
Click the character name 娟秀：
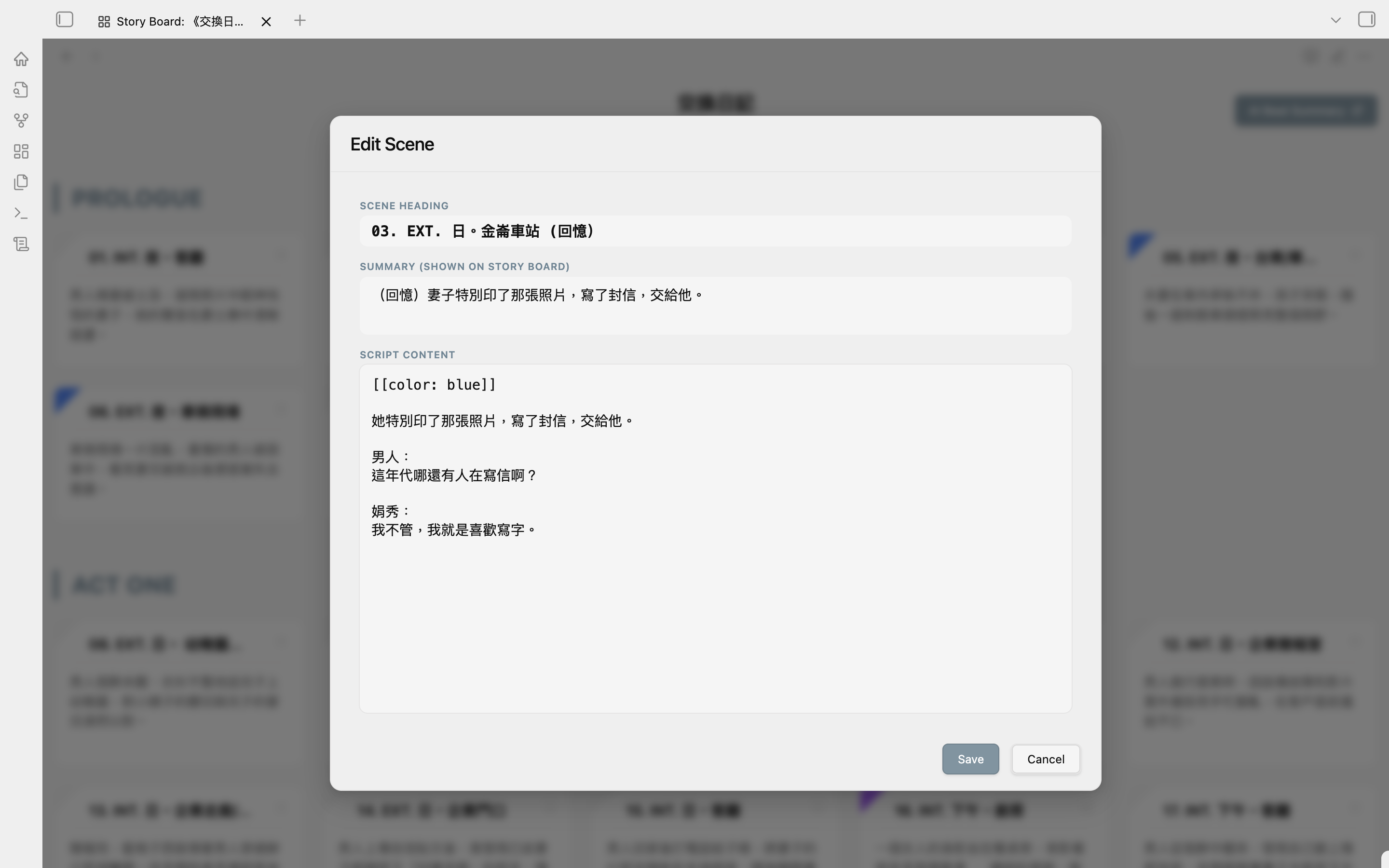[392, 512]
